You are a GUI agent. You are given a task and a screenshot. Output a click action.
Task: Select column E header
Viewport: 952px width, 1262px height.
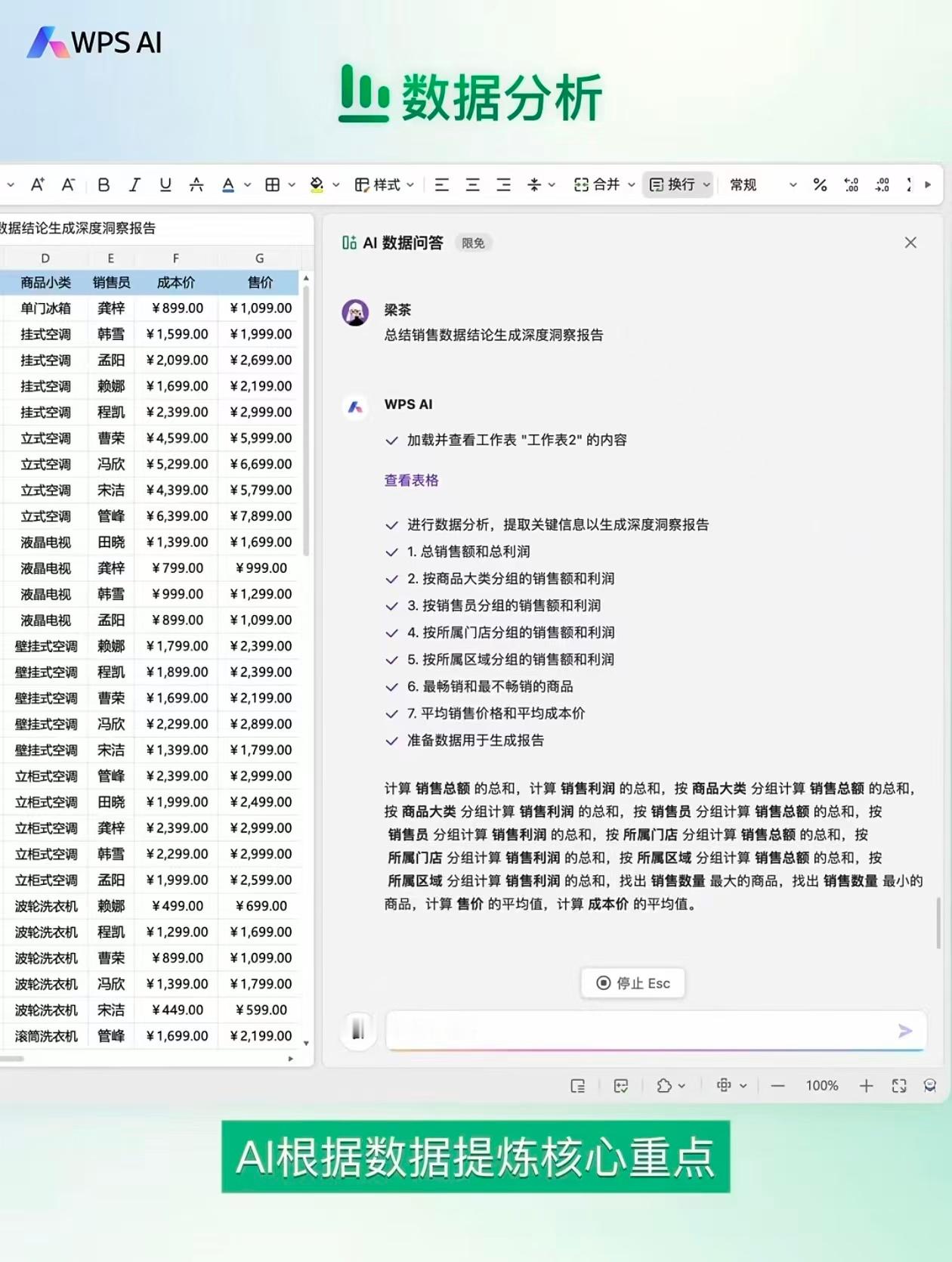tap(110, 258)
